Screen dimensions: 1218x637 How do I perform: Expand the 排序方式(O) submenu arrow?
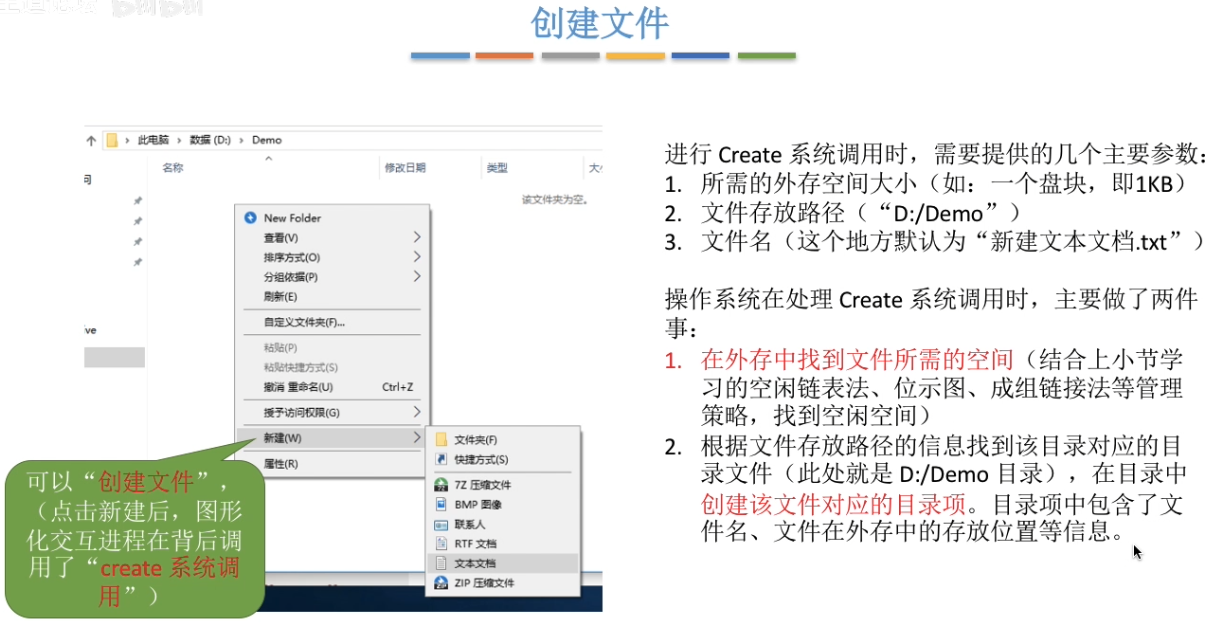coord(416,257)
